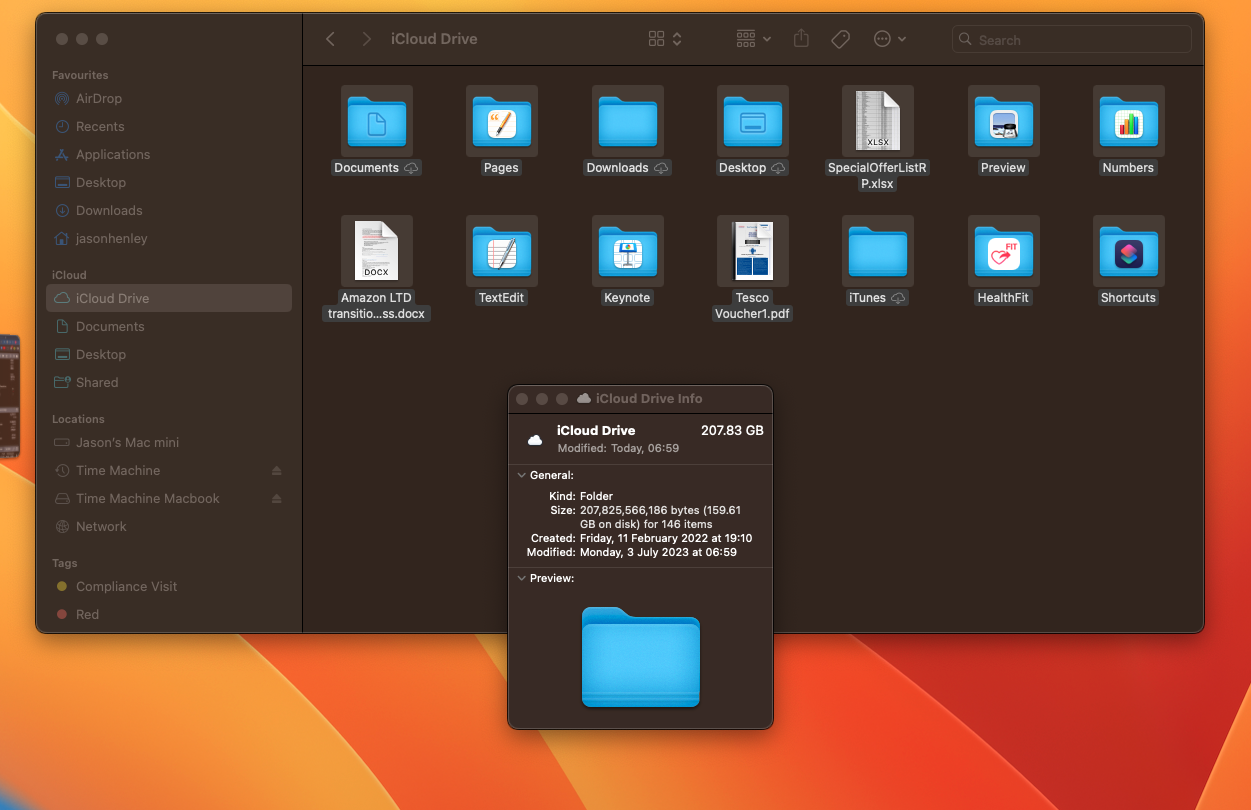Open the group-by menu in the toolbar

point(751,38)
